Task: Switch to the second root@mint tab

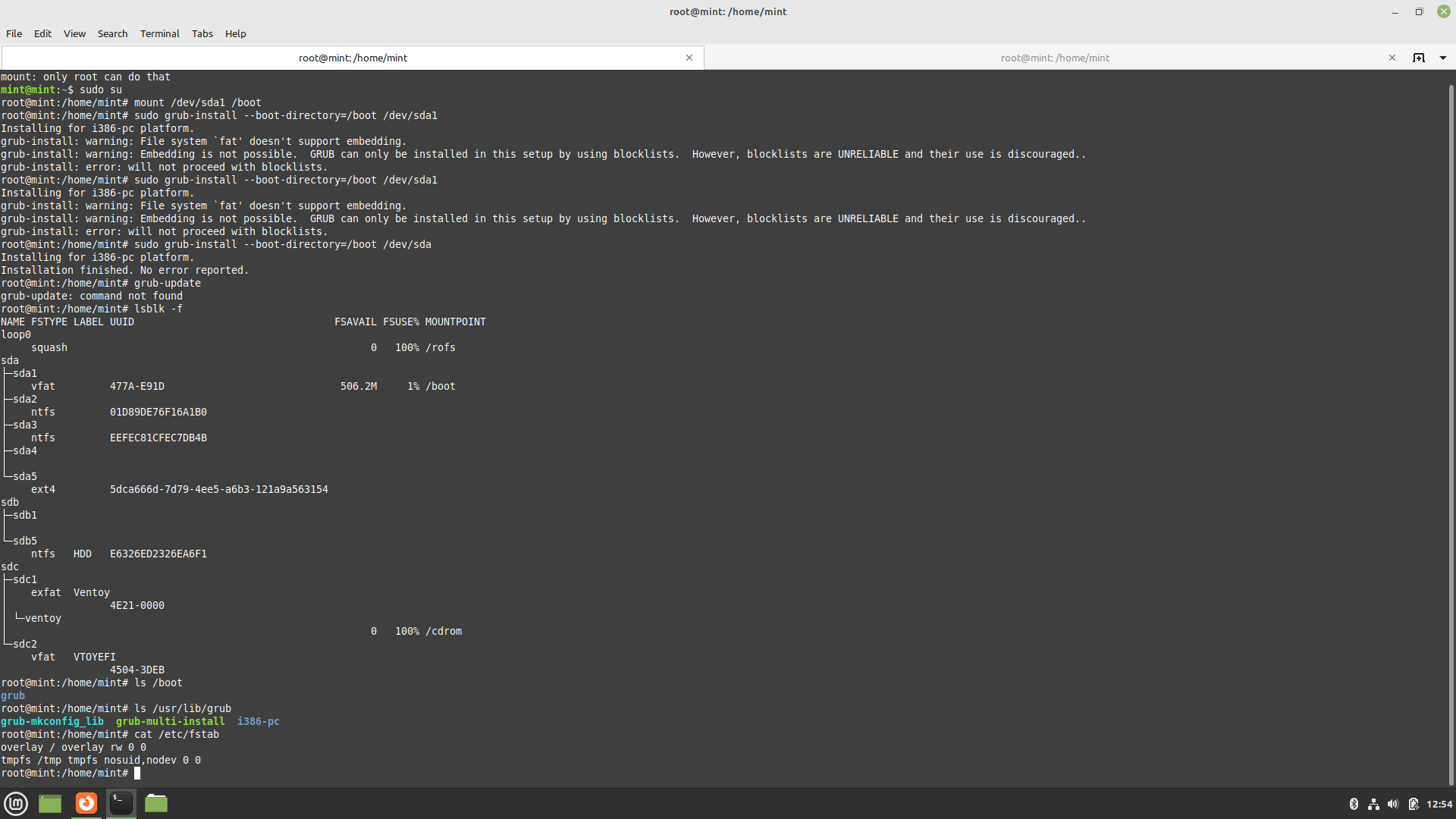Action: coord(1054,58)
